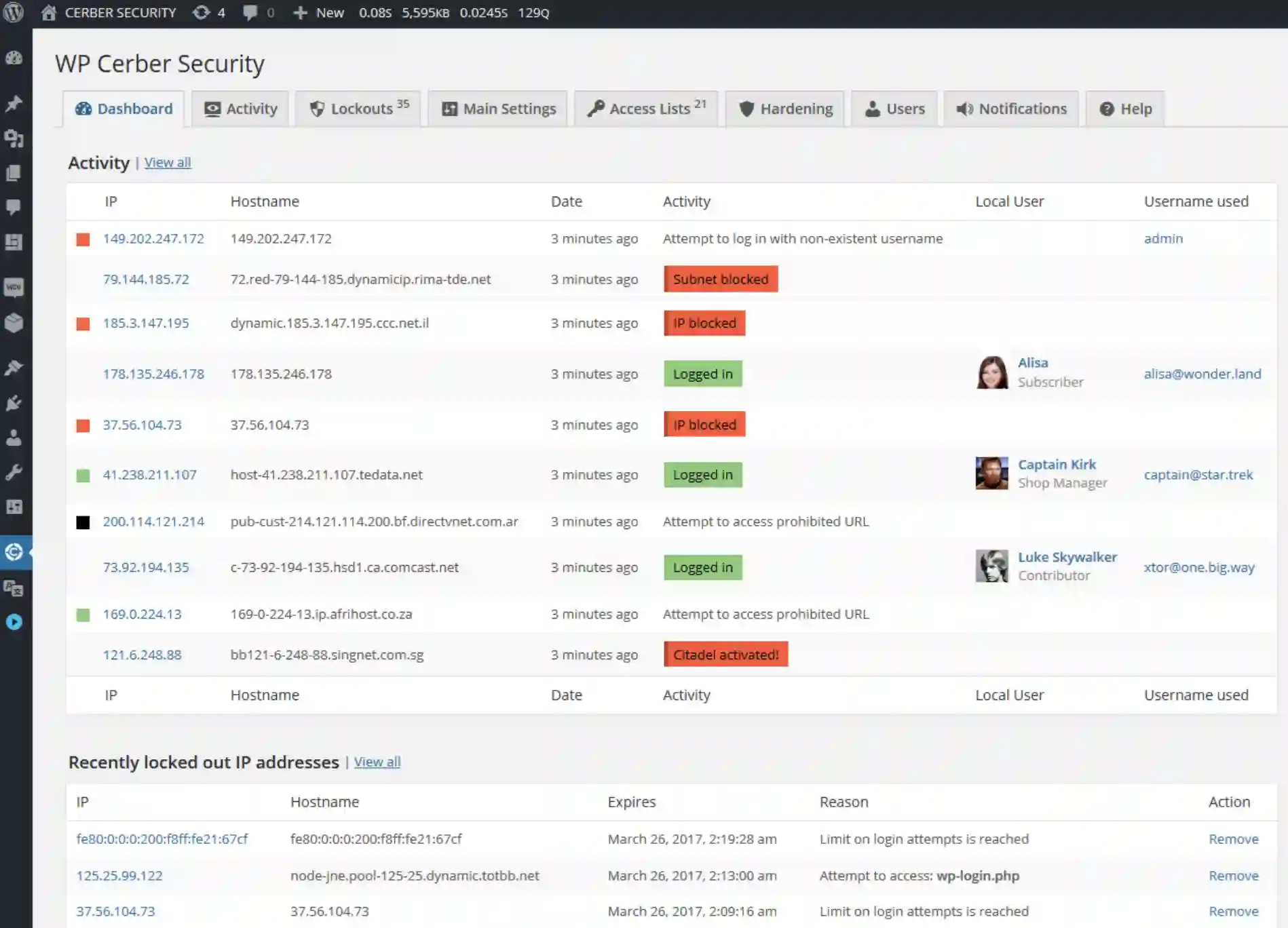The image size is (1288, 928).
Task: Open IP 185.3.147.195 link
Action: 146,323
